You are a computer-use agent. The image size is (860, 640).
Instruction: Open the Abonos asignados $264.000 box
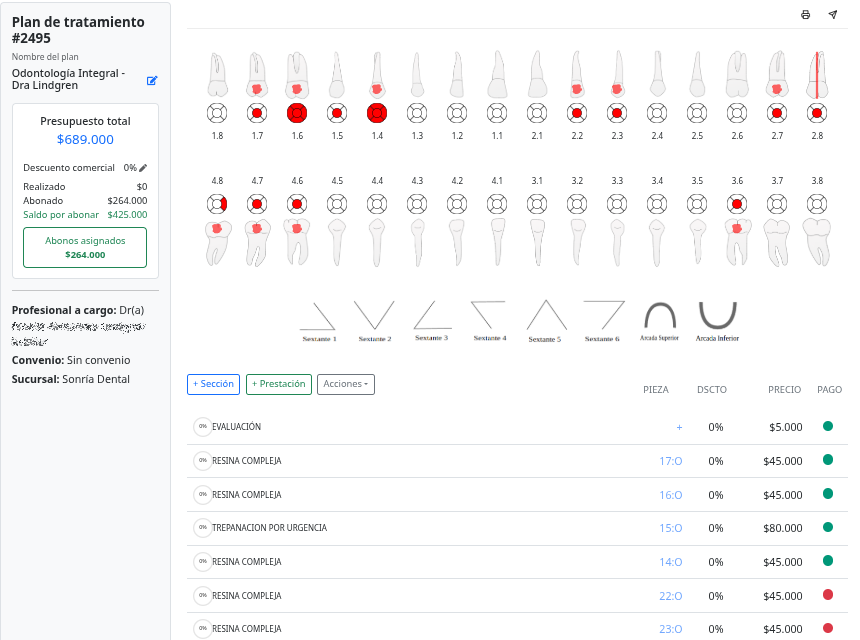click(x=85, y=247)
